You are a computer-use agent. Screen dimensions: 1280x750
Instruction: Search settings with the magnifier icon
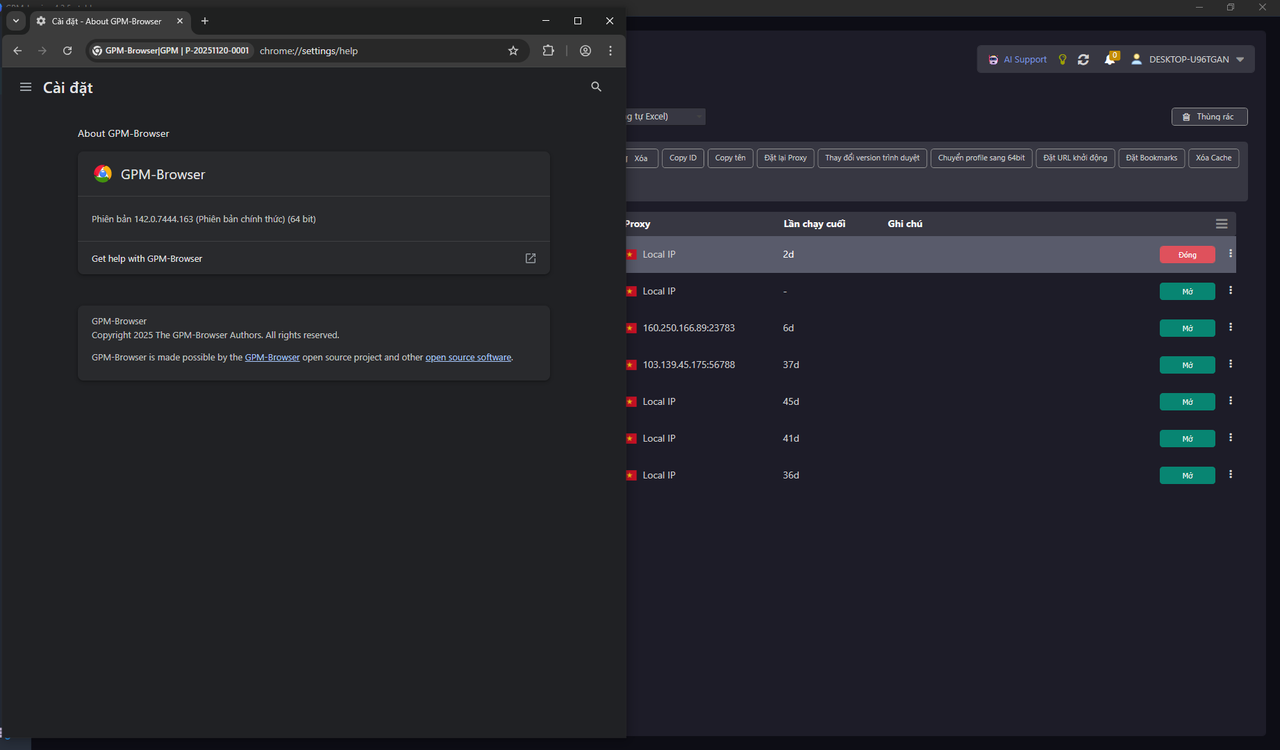pos(596,87)
